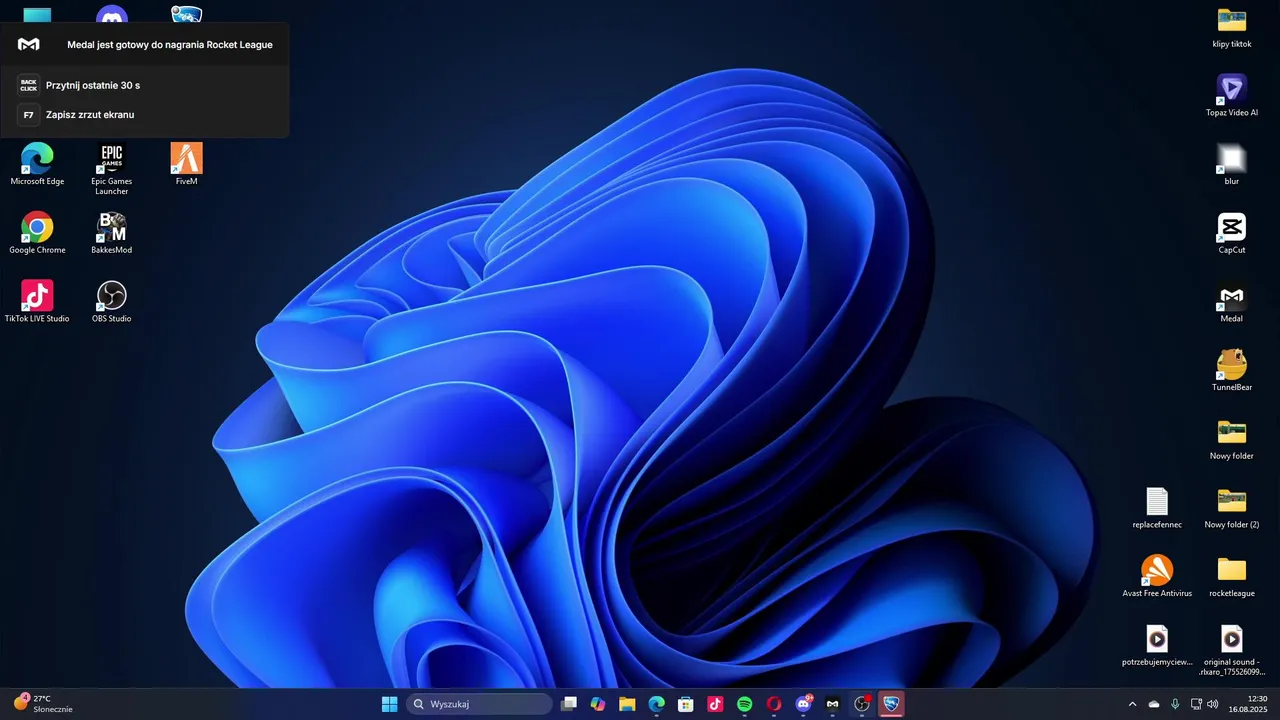
Task: Select the TunnelBear desktop icon
Action: tap(1232, 370)
